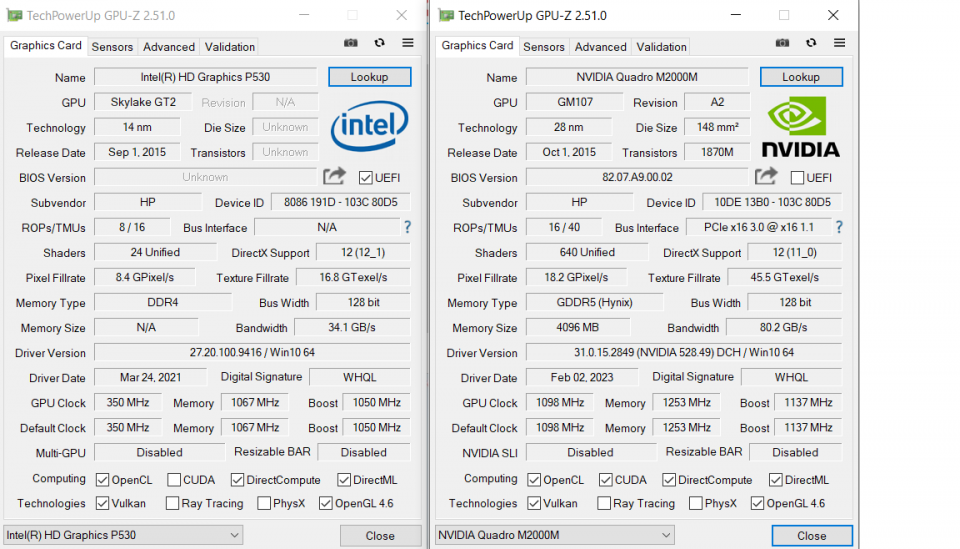Toggle CUDA checkbox in Intel window
The width and height of the screenshot is (960, 549).
[174, 480]
